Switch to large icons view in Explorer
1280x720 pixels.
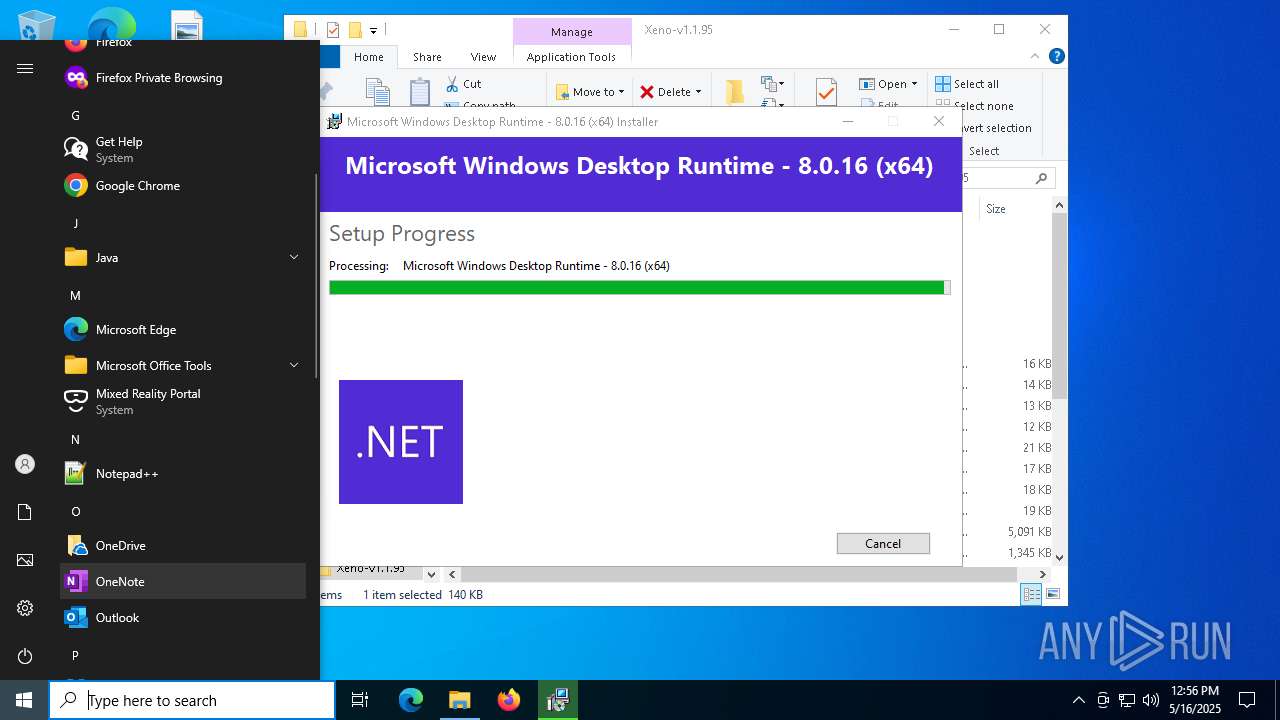point(1052,594)
